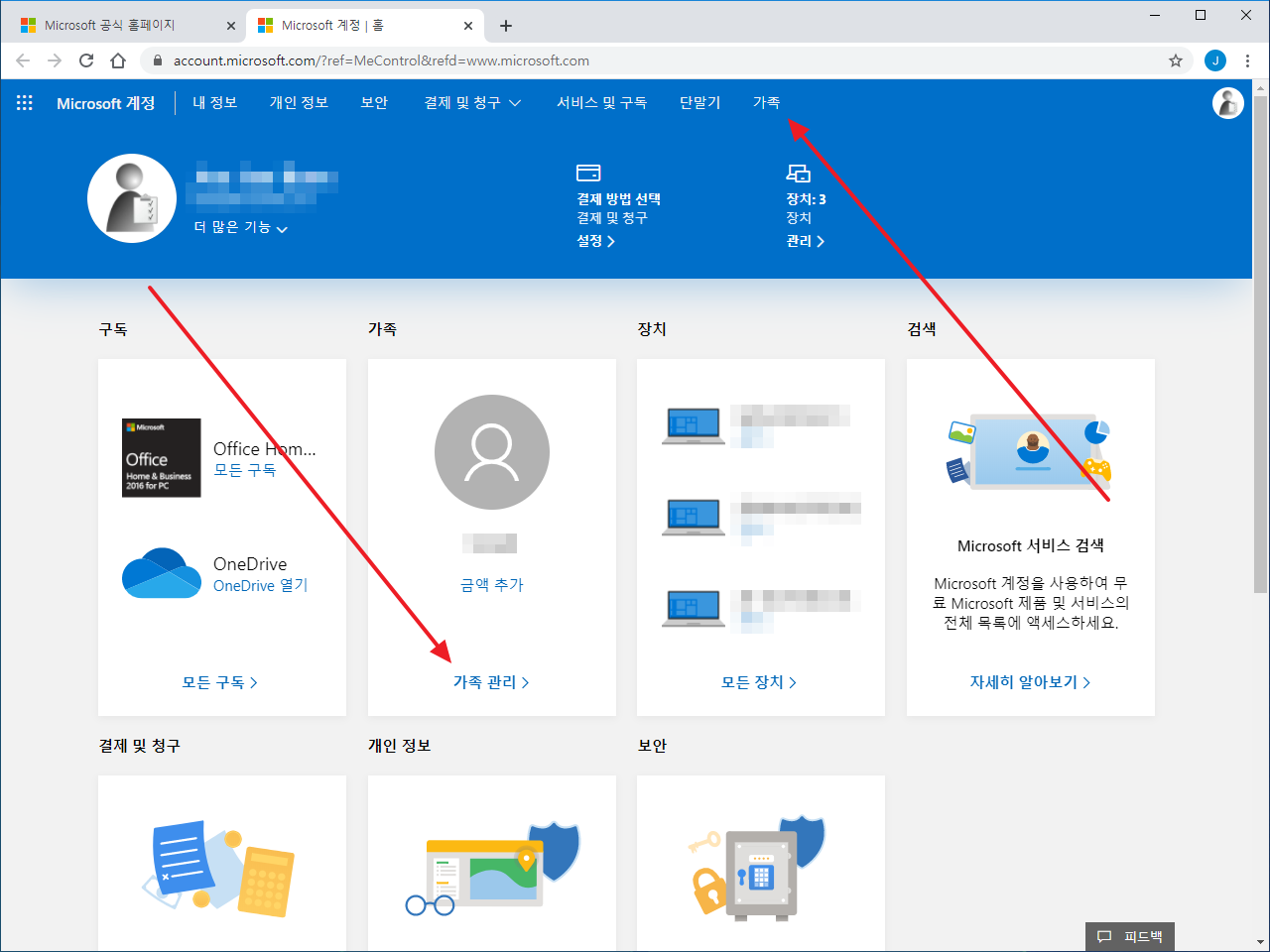The width and height of the screenshot is (1270, 952).
Task: Click the personal info illustration with glasses
Action: pos(492,869)
